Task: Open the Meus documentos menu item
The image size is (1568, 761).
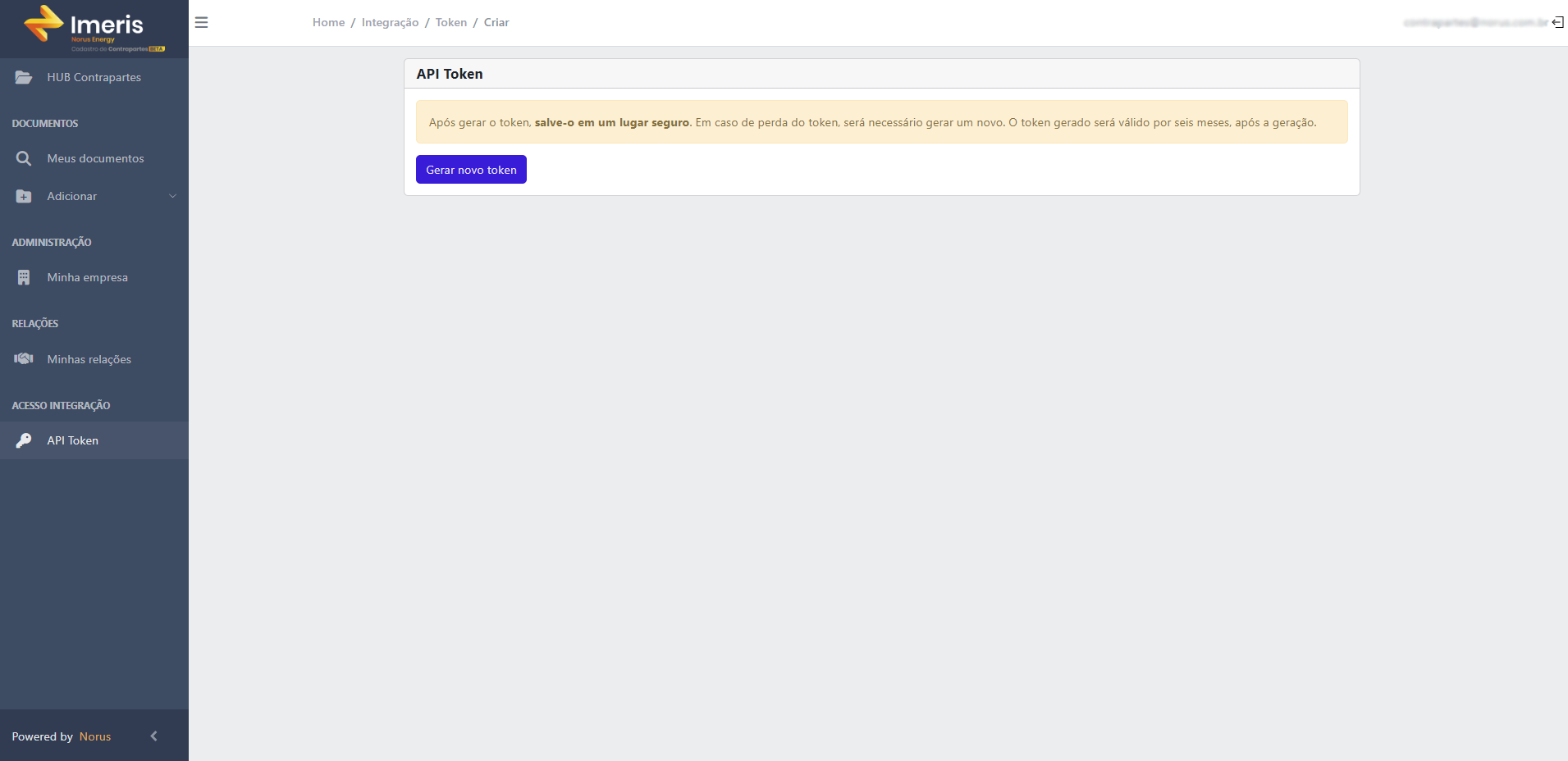Action: (x=94, y=158)
